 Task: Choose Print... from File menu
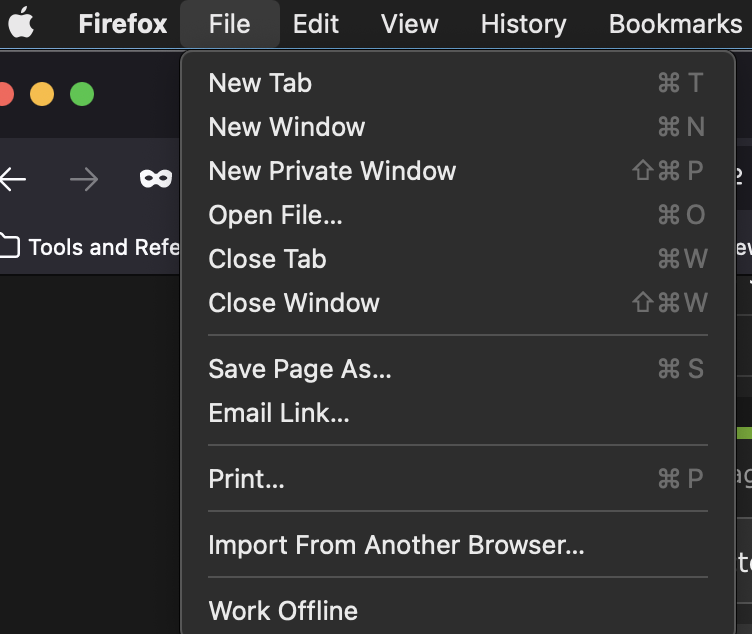click(x=246, y=479)
